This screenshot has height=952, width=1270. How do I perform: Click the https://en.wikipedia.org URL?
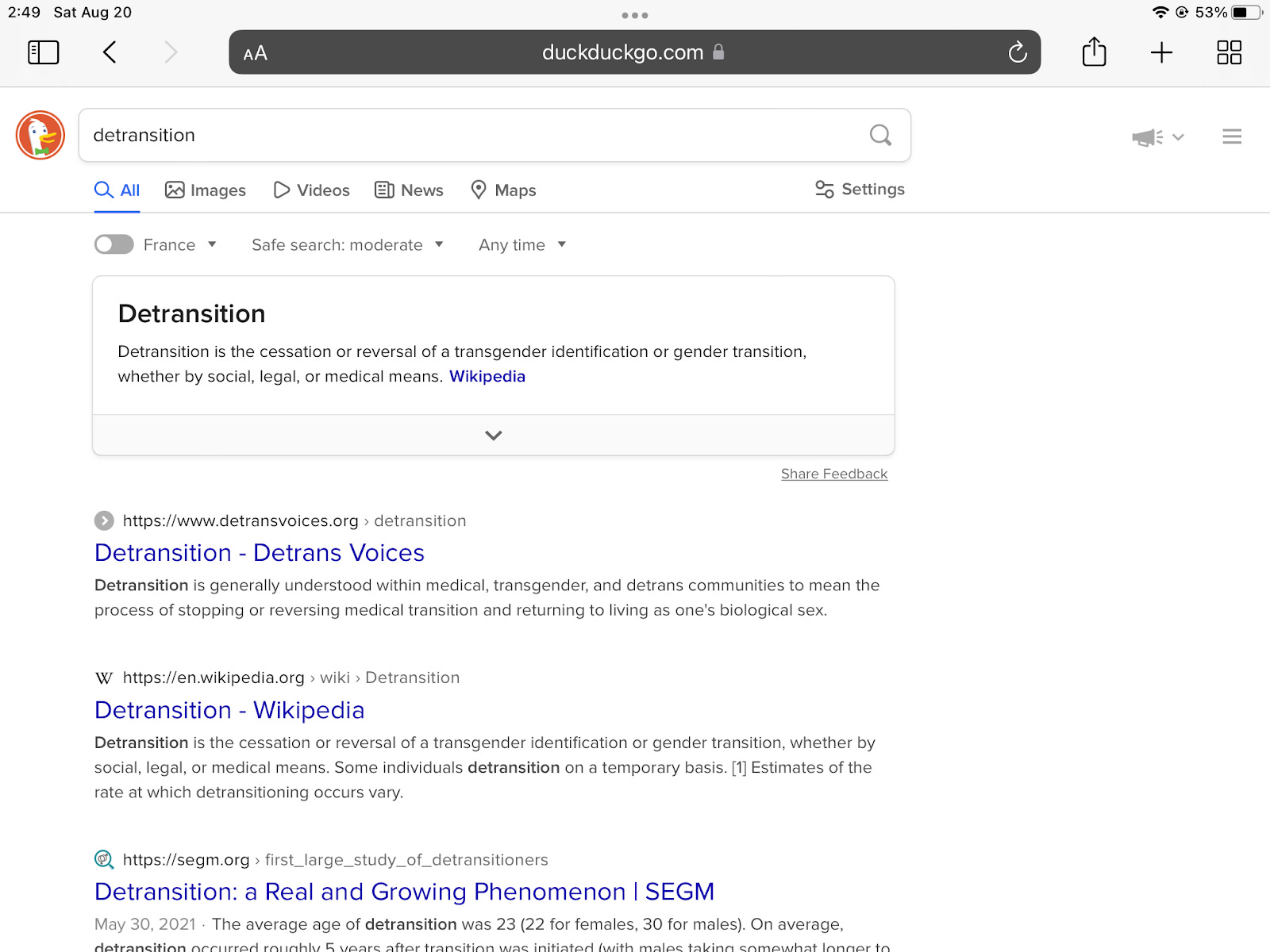coord(214,678)
